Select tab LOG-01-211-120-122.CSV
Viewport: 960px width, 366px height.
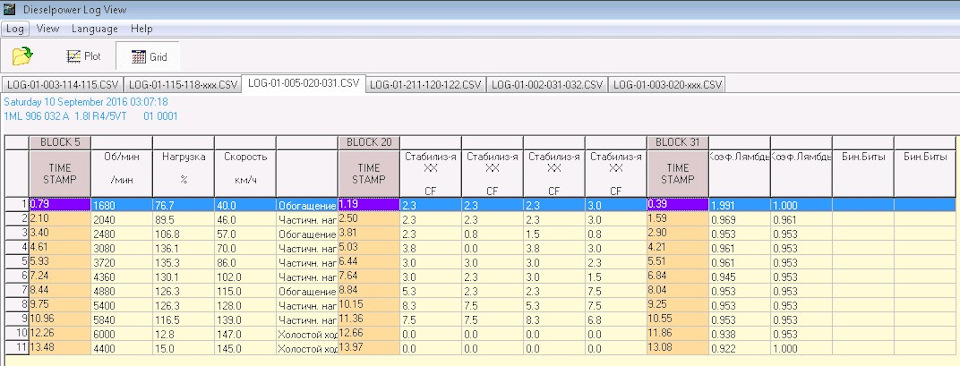[426, 84]
